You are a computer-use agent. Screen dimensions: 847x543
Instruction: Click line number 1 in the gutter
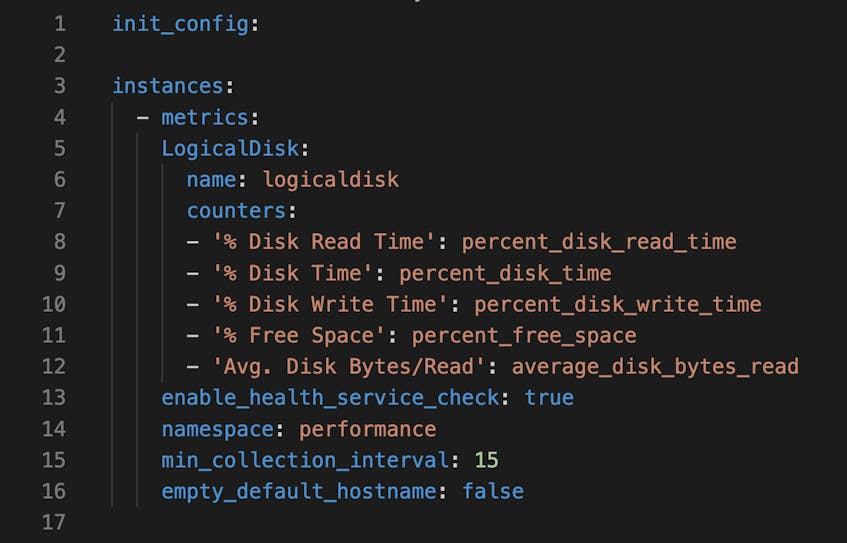tap(58, 23)
